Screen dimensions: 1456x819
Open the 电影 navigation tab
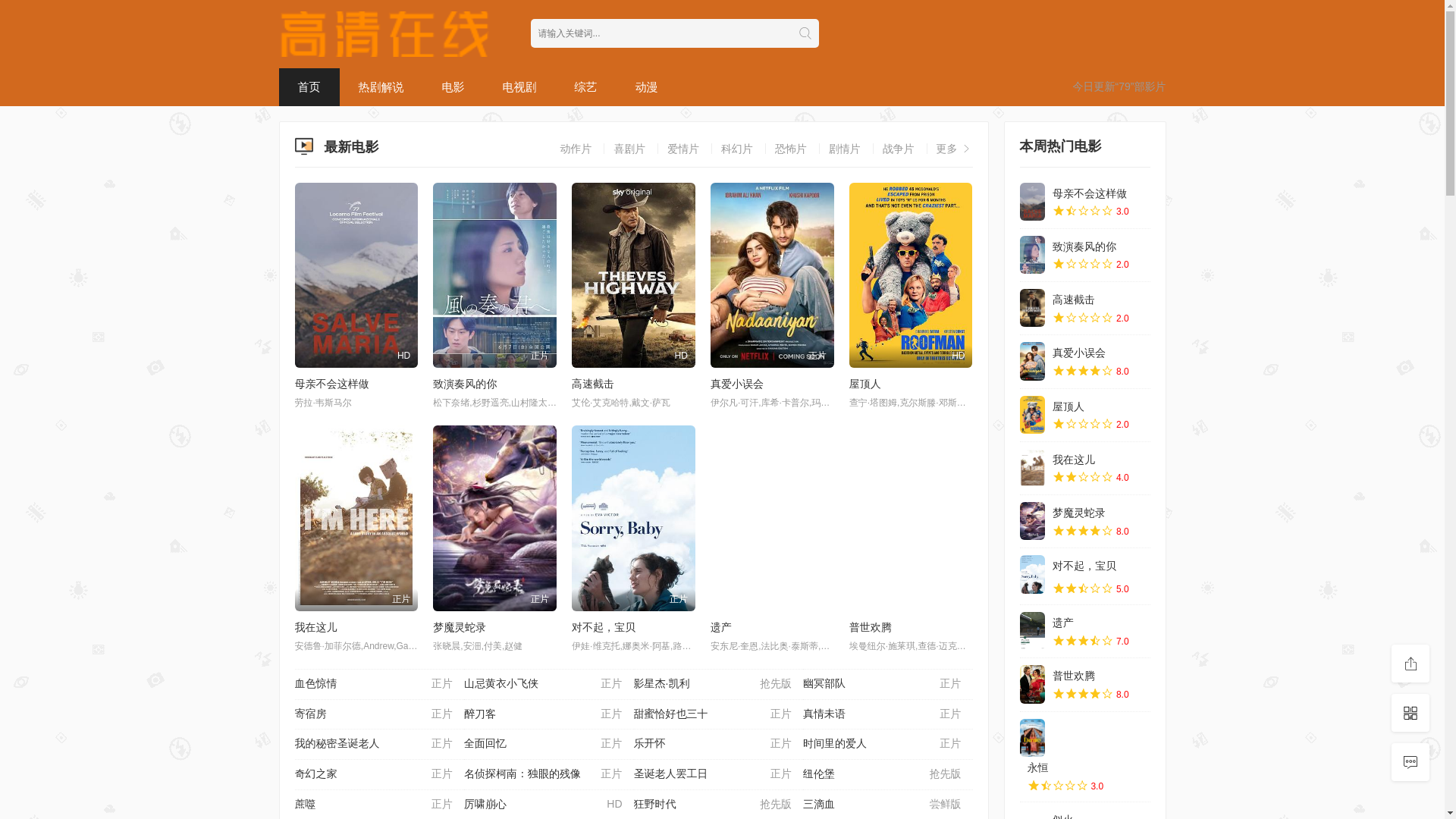453,87
